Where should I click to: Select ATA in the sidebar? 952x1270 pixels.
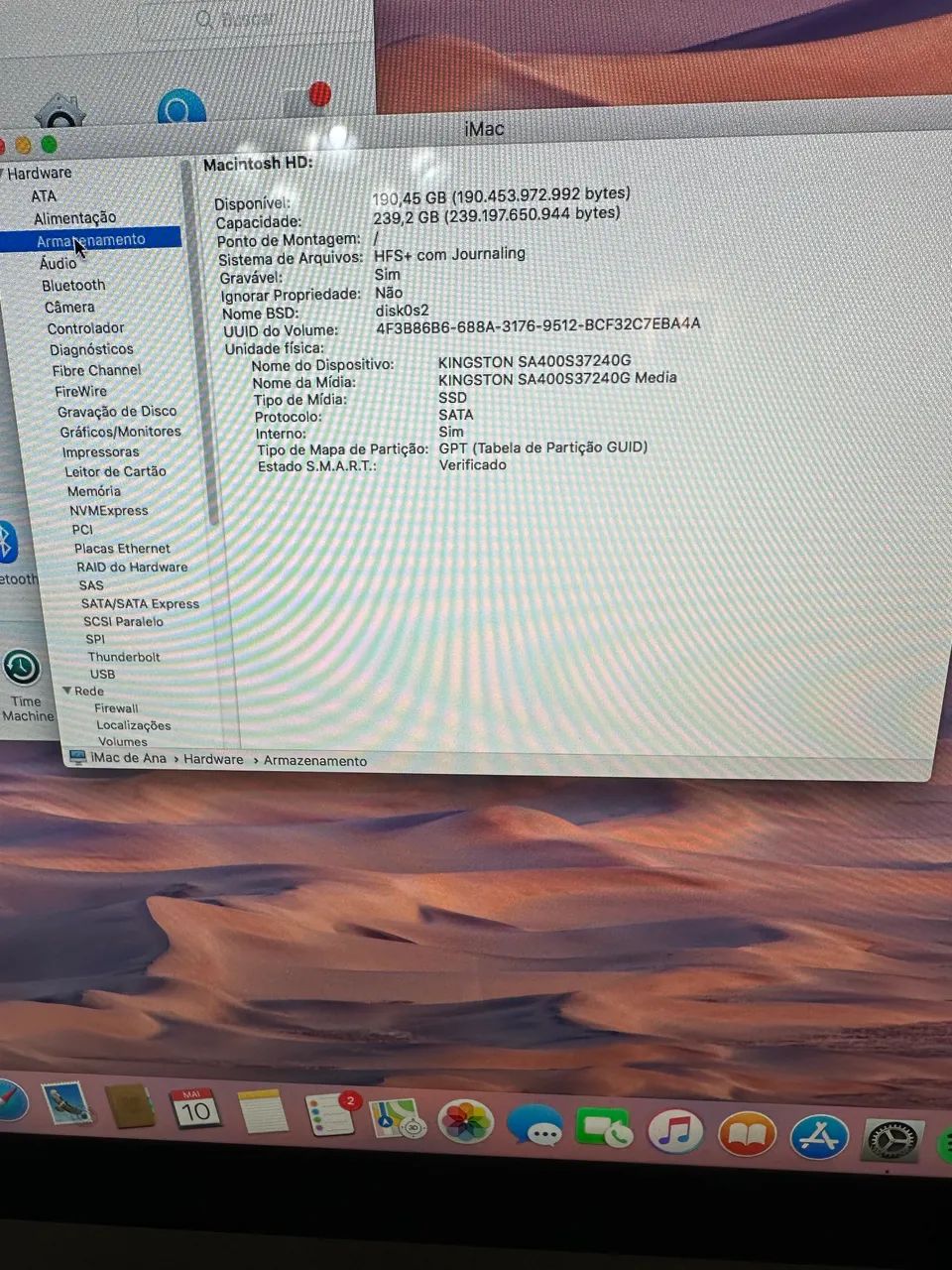[44, 196]
